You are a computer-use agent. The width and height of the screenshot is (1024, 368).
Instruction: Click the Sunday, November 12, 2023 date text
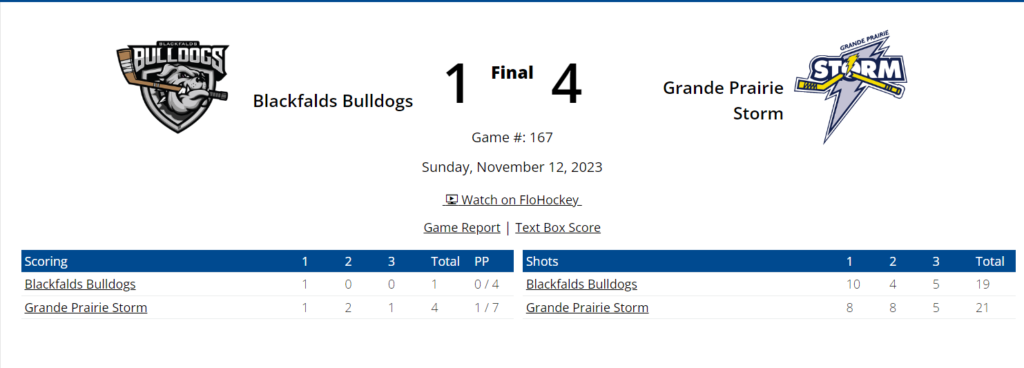pos(512,167)
